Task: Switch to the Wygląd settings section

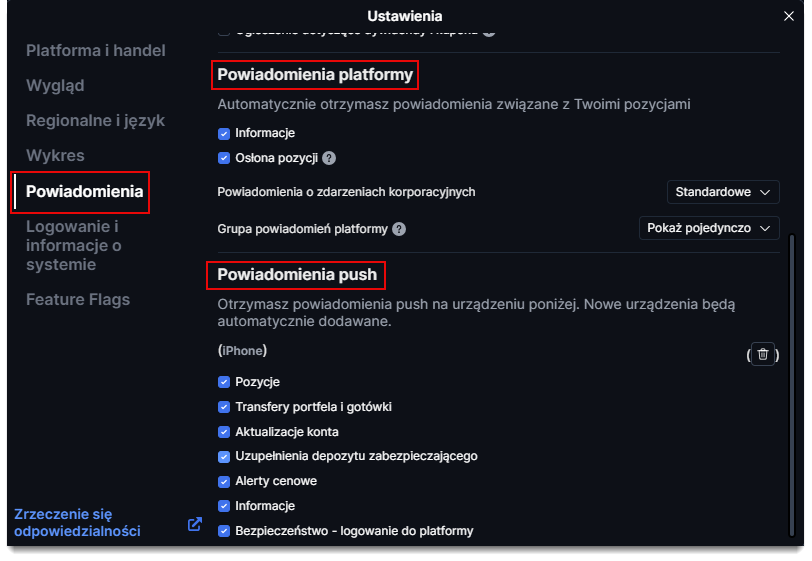Action: point(55,85)
